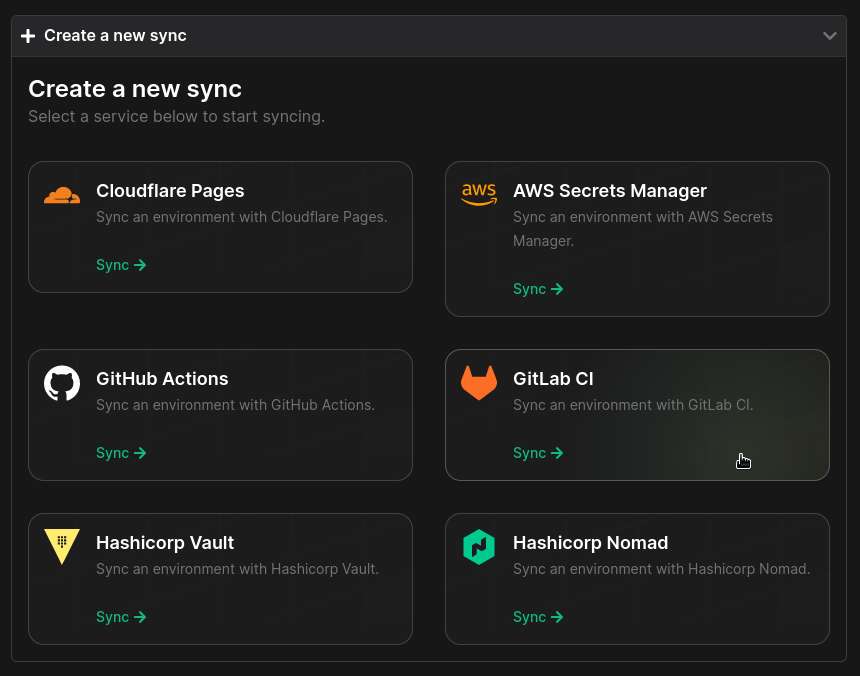The image size is (860, 676).
Task: Click the AWS Secrets Manager logo
Action: click(479, 195)
